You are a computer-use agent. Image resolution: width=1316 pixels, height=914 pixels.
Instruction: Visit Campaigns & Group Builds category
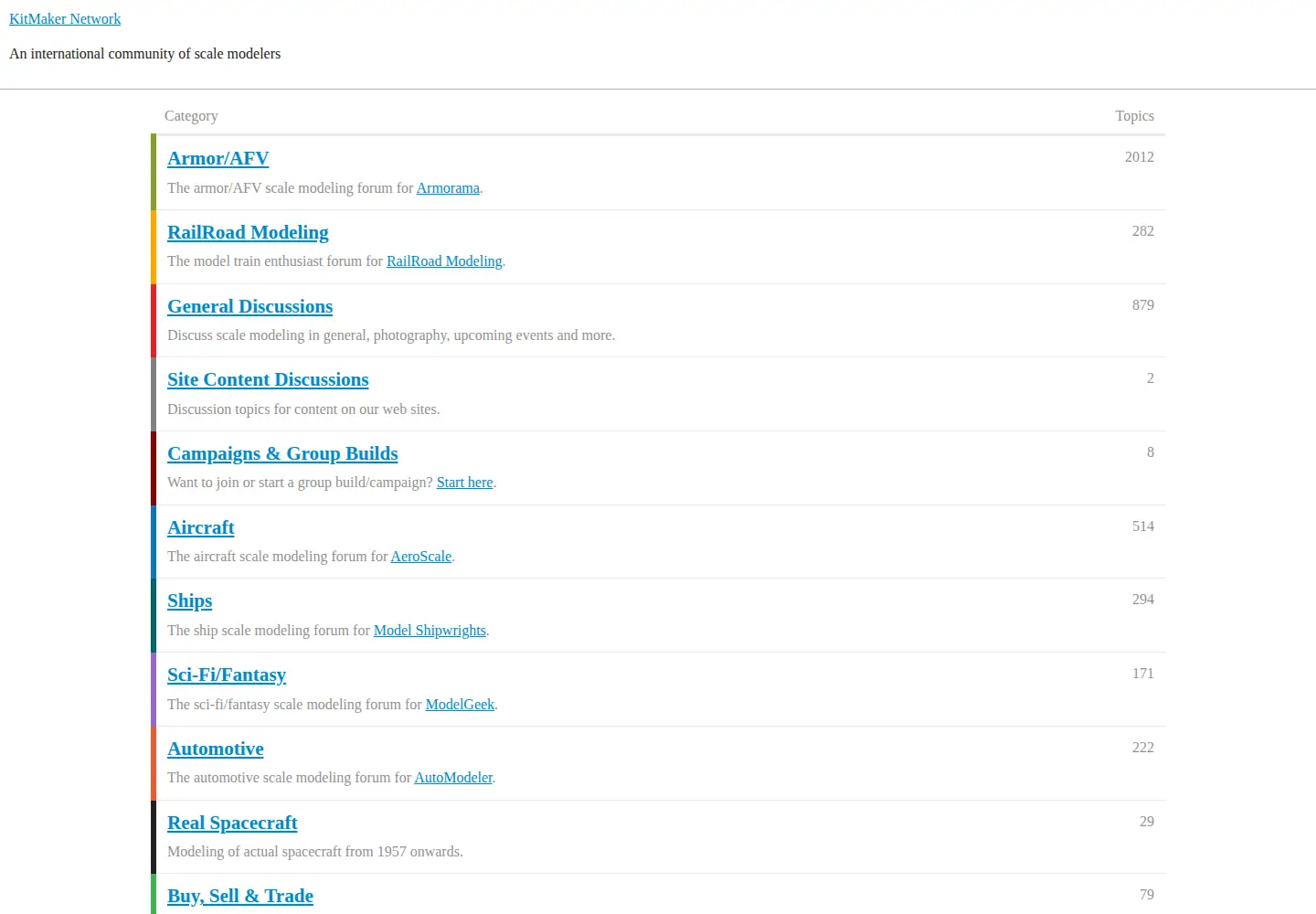[x=282, y=454]
